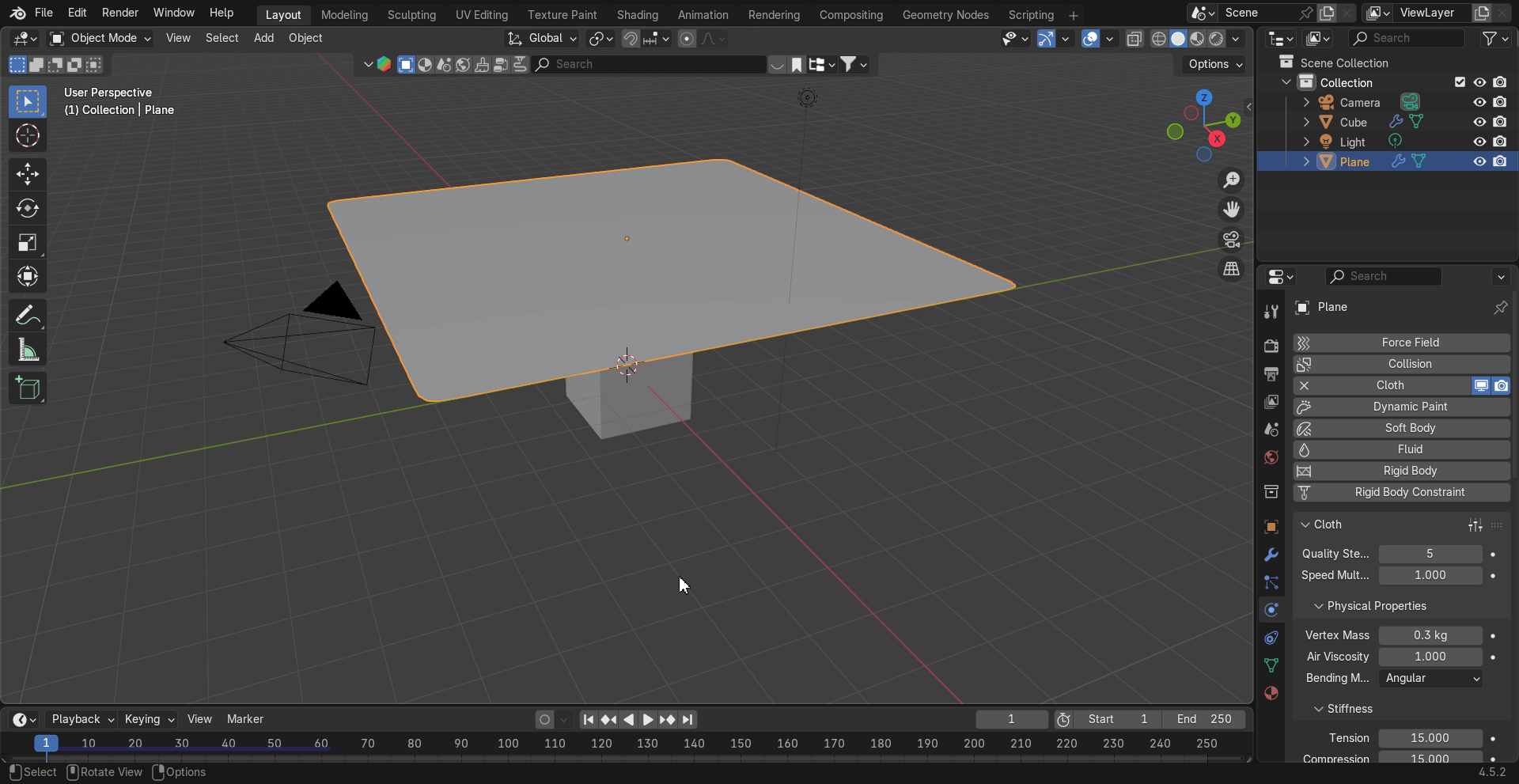Switch to the Modeling workspace tab

(x=344, y=14)
